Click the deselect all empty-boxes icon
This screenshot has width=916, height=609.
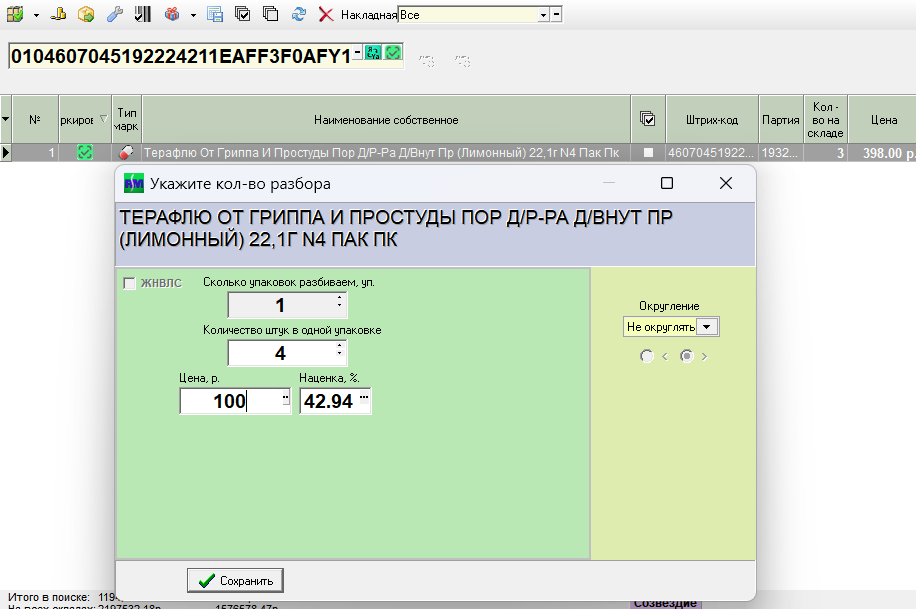tap(270, 14)
